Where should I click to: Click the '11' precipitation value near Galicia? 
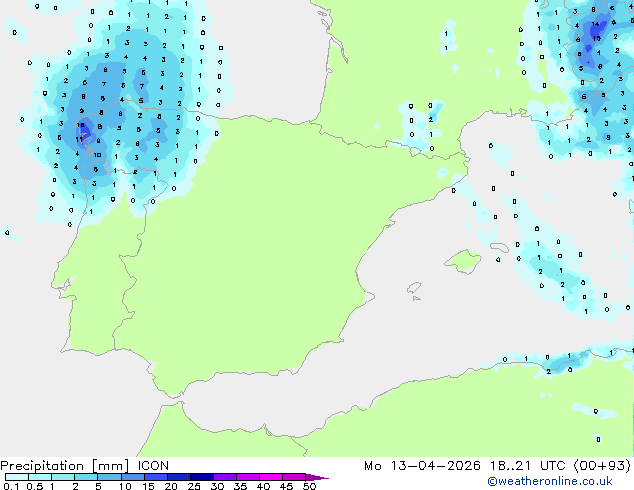pyautogui.click(x=79, y=139)
